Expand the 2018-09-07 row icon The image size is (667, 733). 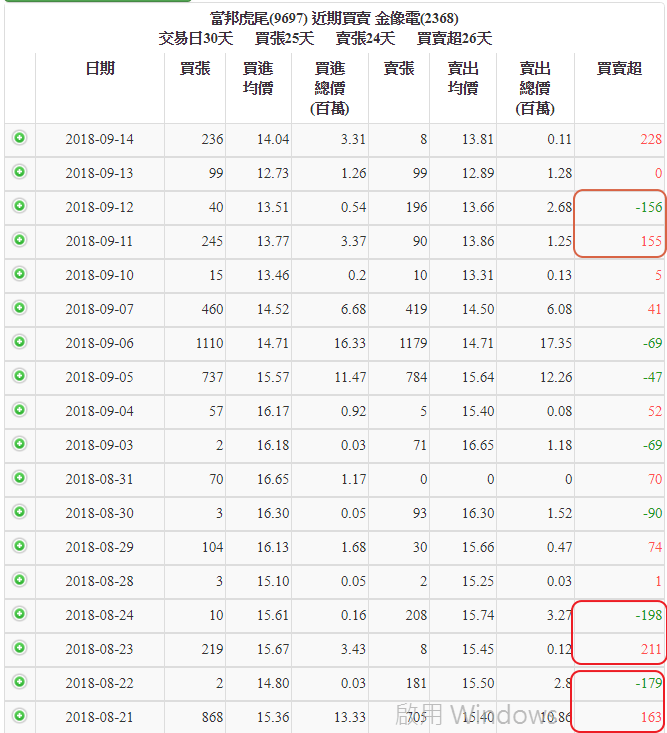[19, 308]
